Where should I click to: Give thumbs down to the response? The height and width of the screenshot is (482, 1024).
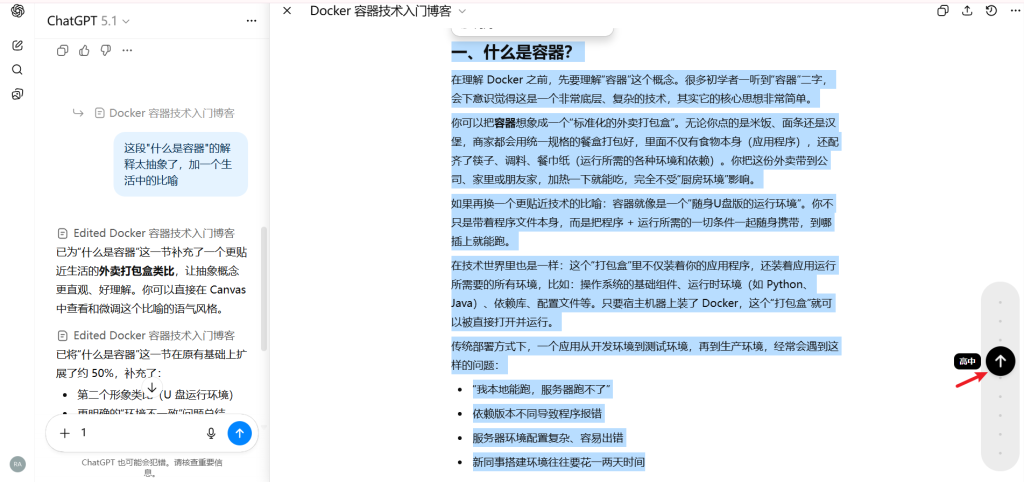[x=106, y=50]
